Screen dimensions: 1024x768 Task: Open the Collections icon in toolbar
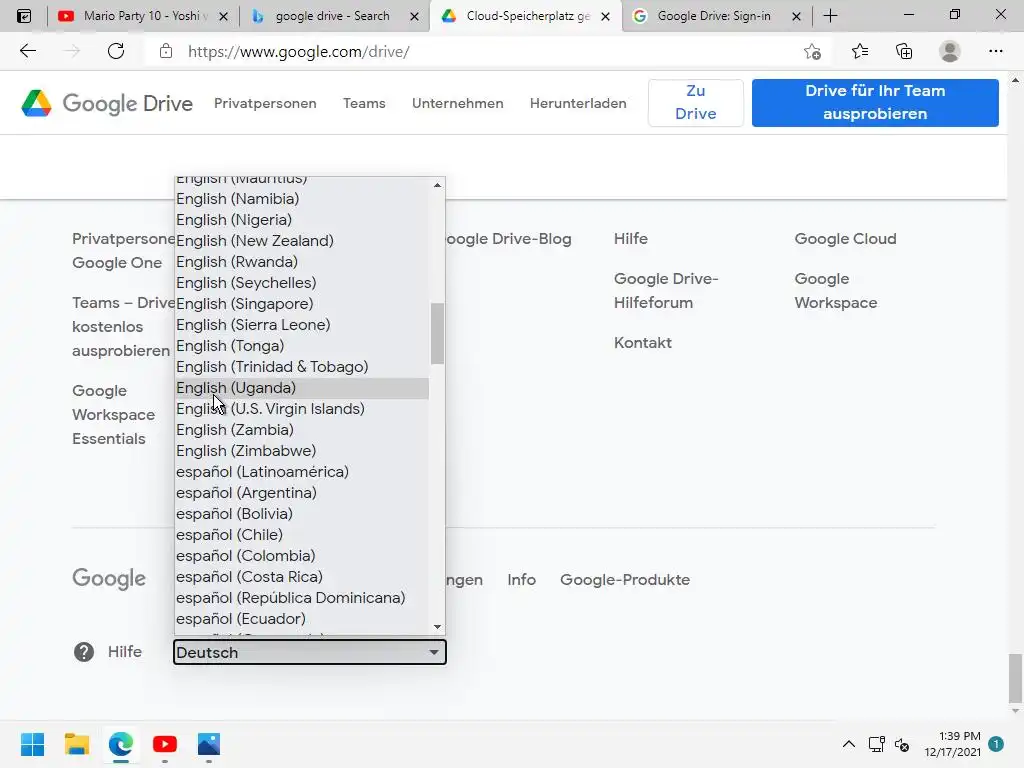click(904, 51)
